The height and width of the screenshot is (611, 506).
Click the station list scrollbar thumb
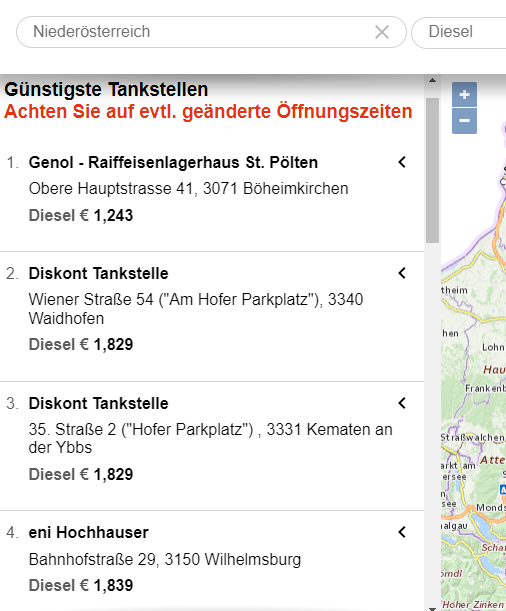coord(432,171)
